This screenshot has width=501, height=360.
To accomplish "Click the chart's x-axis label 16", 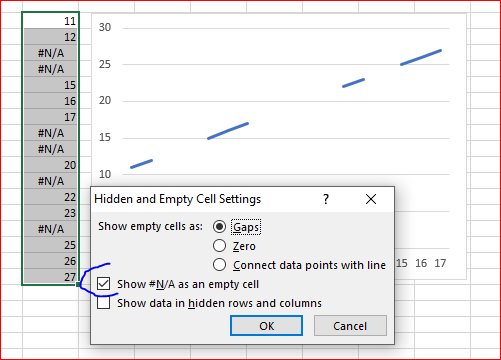I will 421,263.
